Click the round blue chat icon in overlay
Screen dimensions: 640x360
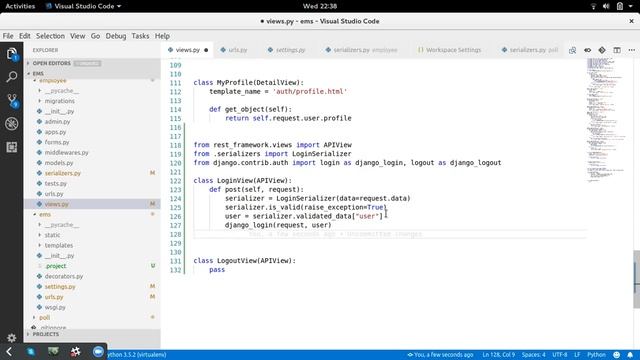pyautogui.click(x=98, y=351)
